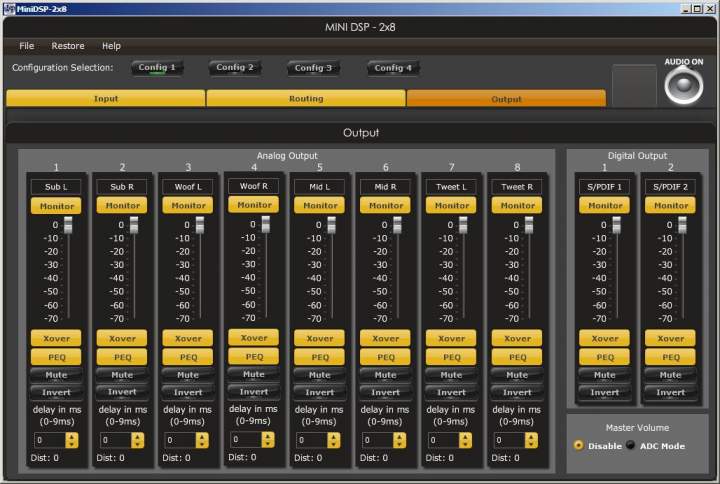Click the S/PDIF 1 gain fader handle
720x484 pixels.
617,225
